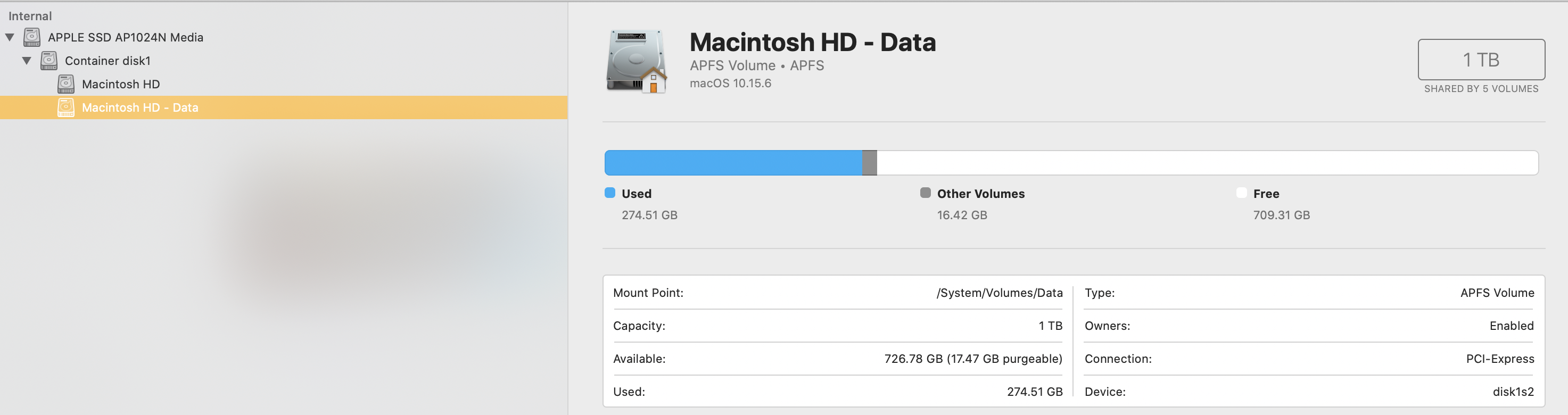1568x415 pixels.
Task: Click the Device disk1s2 value
Action: click(x=1513, y=392)
